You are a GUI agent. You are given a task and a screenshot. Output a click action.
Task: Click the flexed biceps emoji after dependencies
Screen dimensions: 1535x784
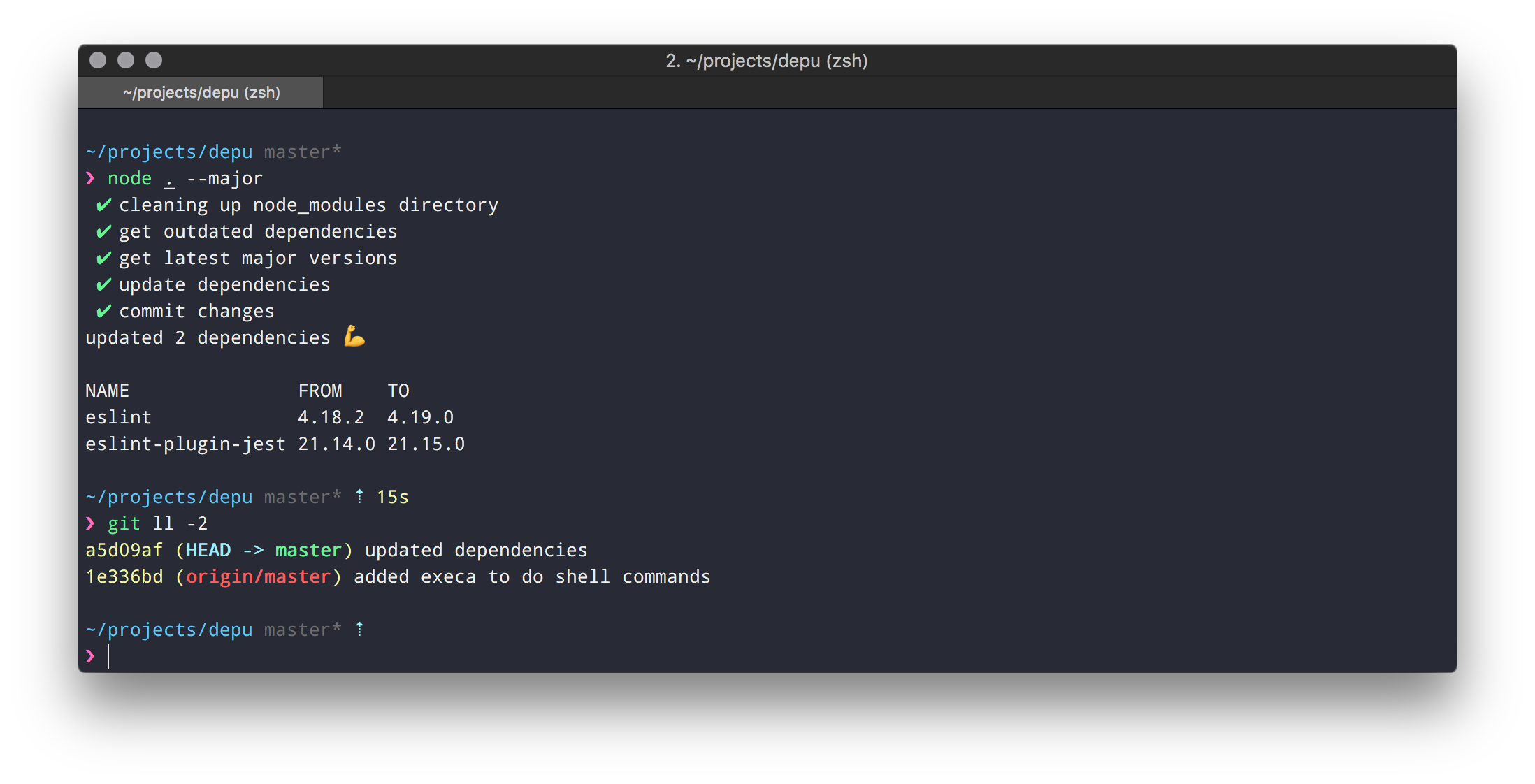354,337
